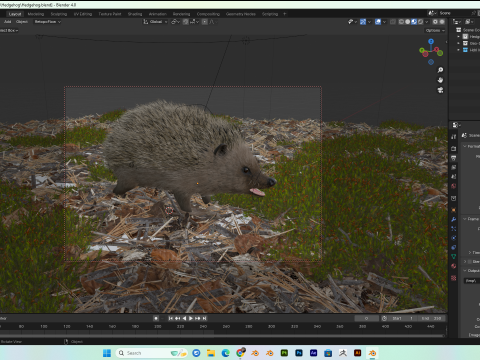Open the Properties editor type menu
480x360 pixels.
click(x=456, y=125)
